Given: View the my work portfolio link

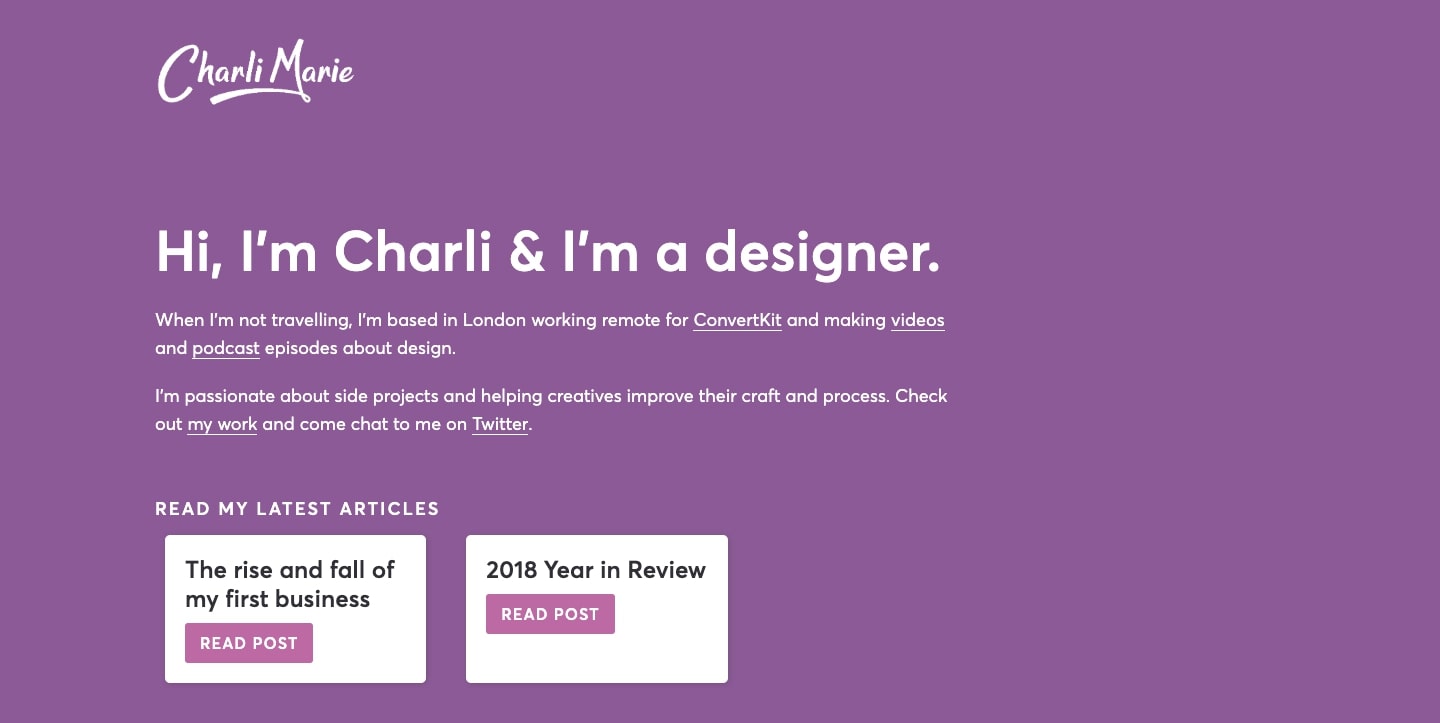Looking at the screenshot, I should click(x=222, y=424).
